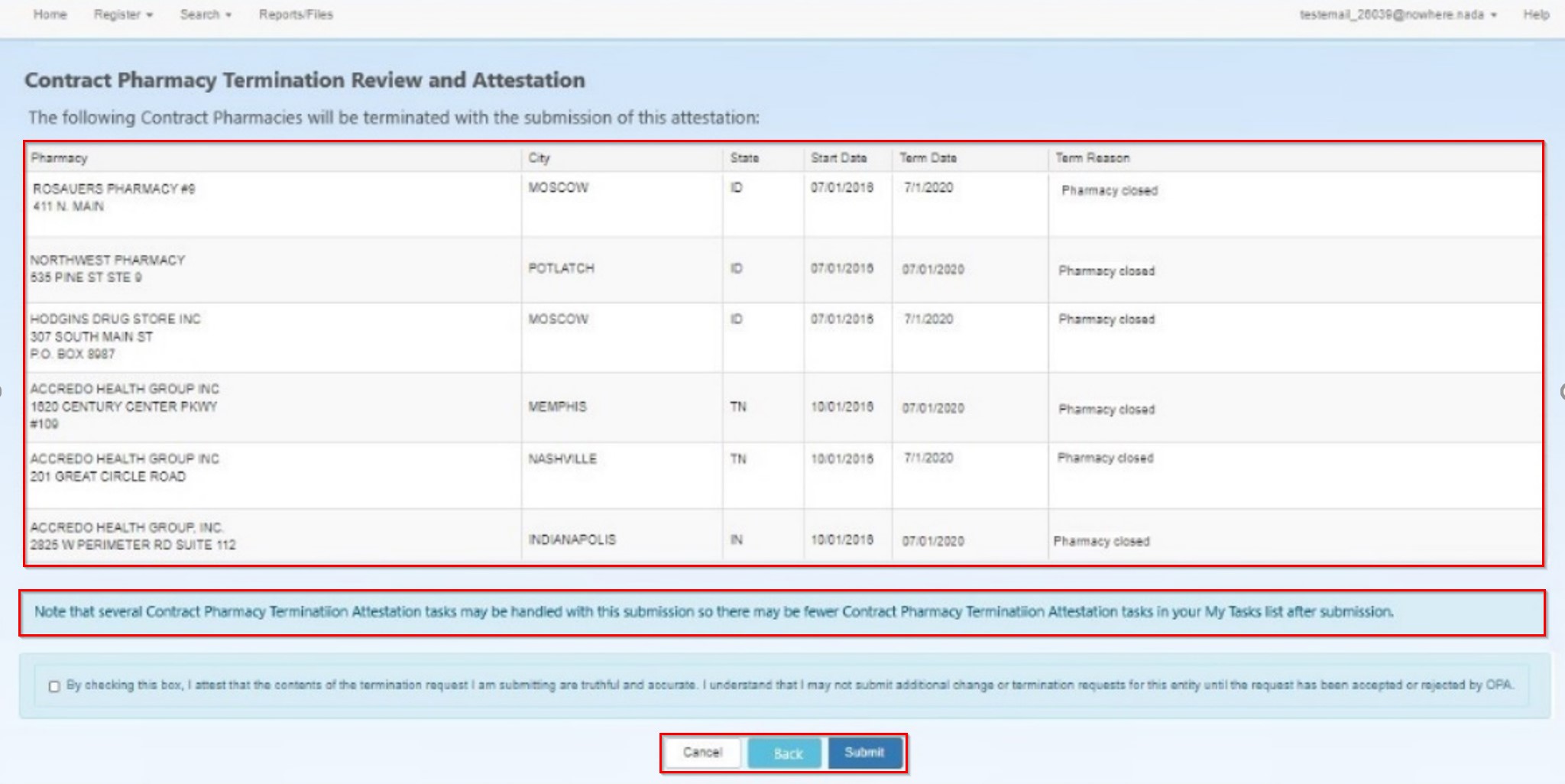This screenshot has height=784, width=1565.
Task: Click start date 07/01/2016 in Potlatch row
Action: (x=842, y=268)
